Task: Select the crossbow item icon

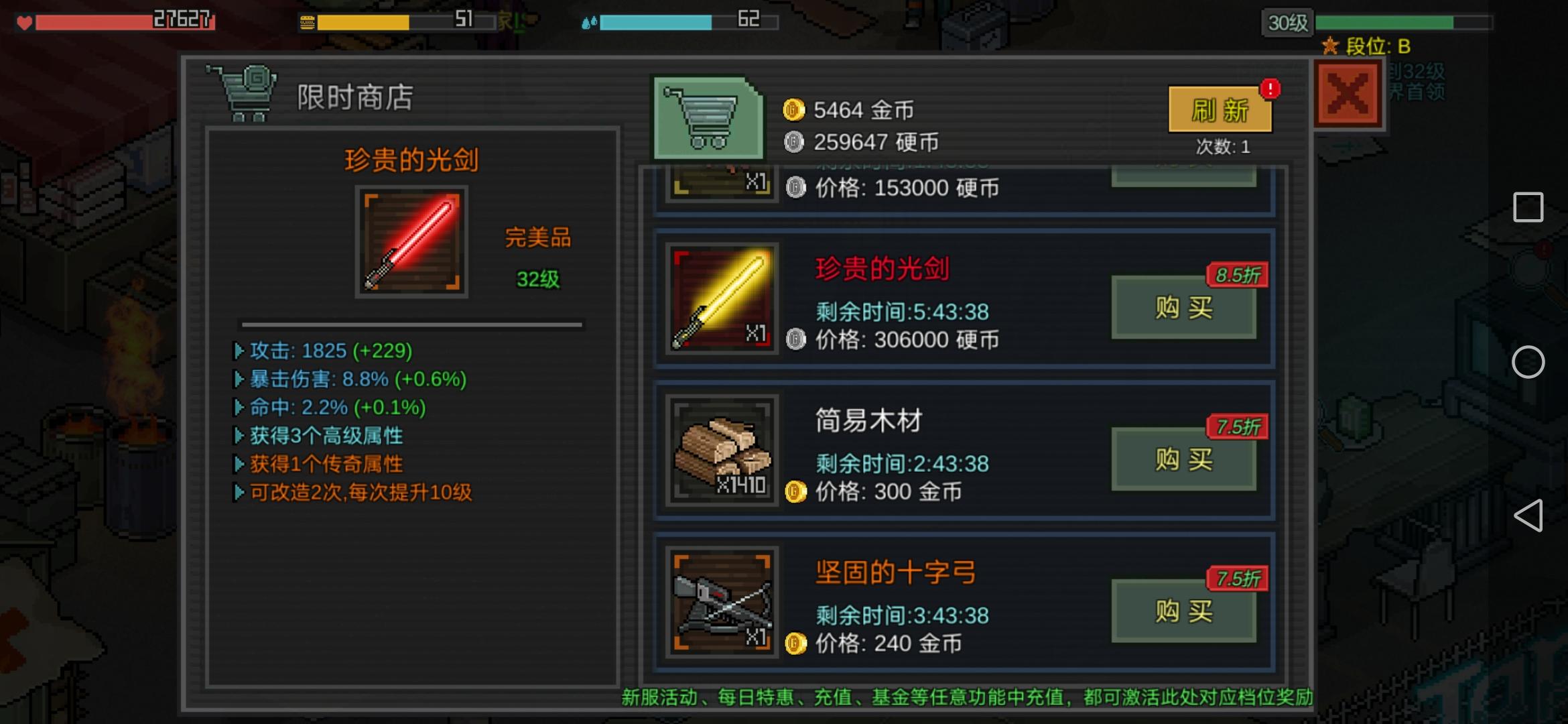Action: tap(722, 602)
